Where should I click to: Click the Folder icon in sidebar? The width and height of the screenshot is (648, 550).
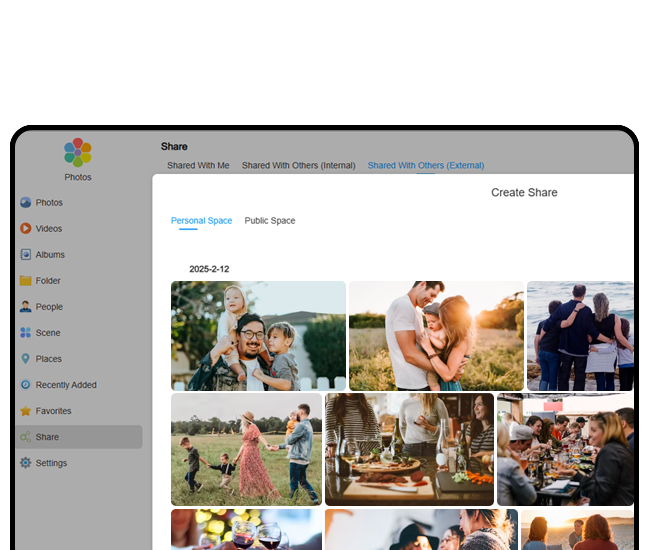tap(26, 281)
